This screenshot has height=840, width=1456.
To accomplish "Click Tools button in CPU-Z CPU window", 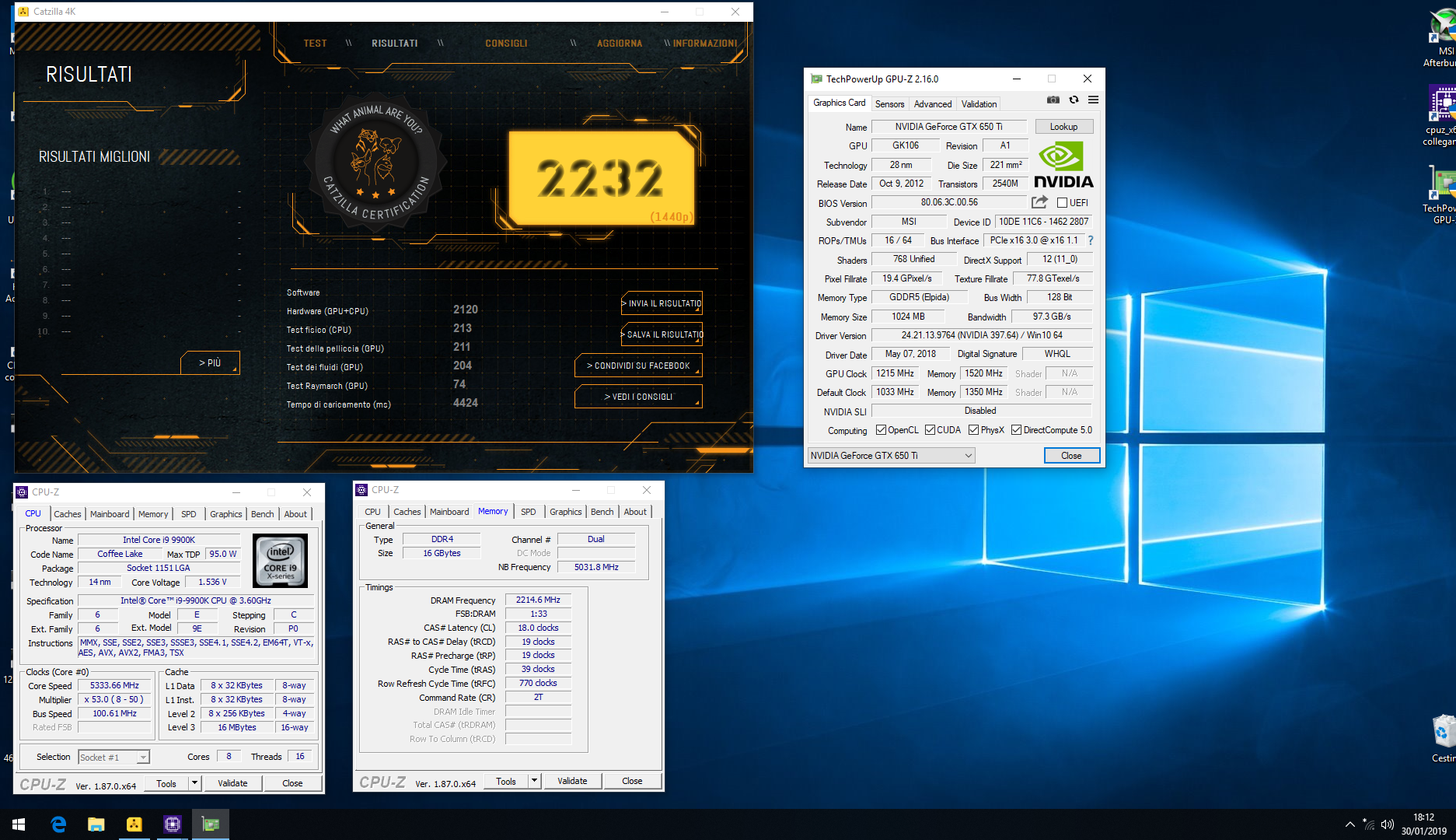I will pyautogui.click(x=166, y=783).
